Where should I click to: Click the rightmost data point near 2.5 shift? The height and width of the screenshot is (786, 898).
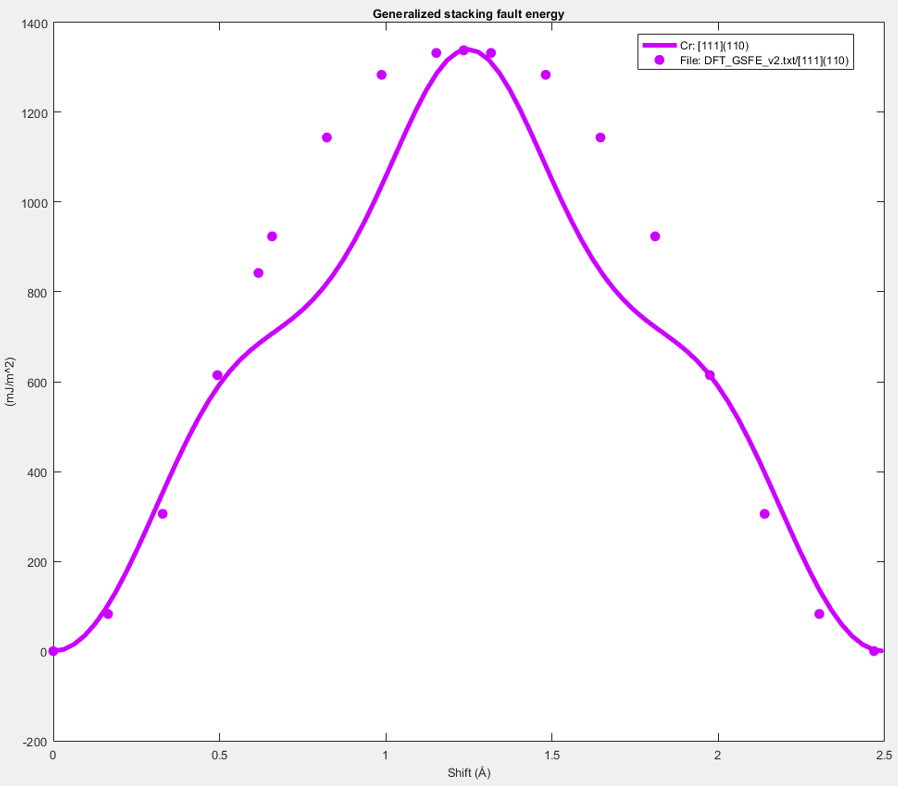click(x=874, y=651)
